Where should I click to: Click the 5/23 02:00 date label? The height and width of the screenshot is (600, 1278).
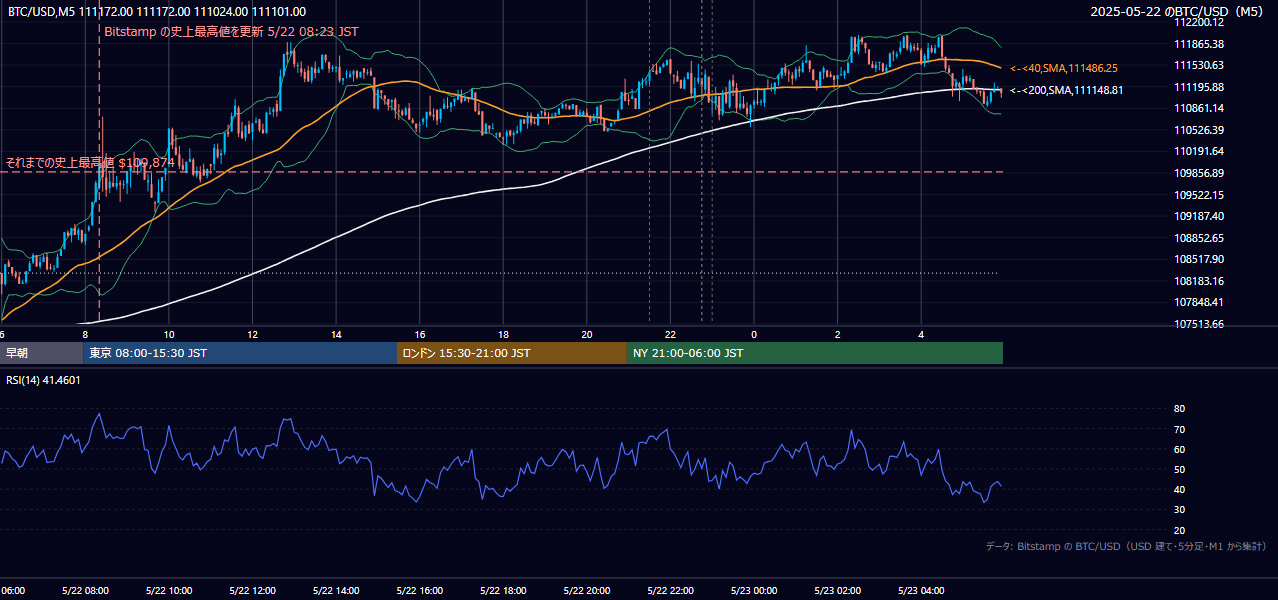(836, 590)
